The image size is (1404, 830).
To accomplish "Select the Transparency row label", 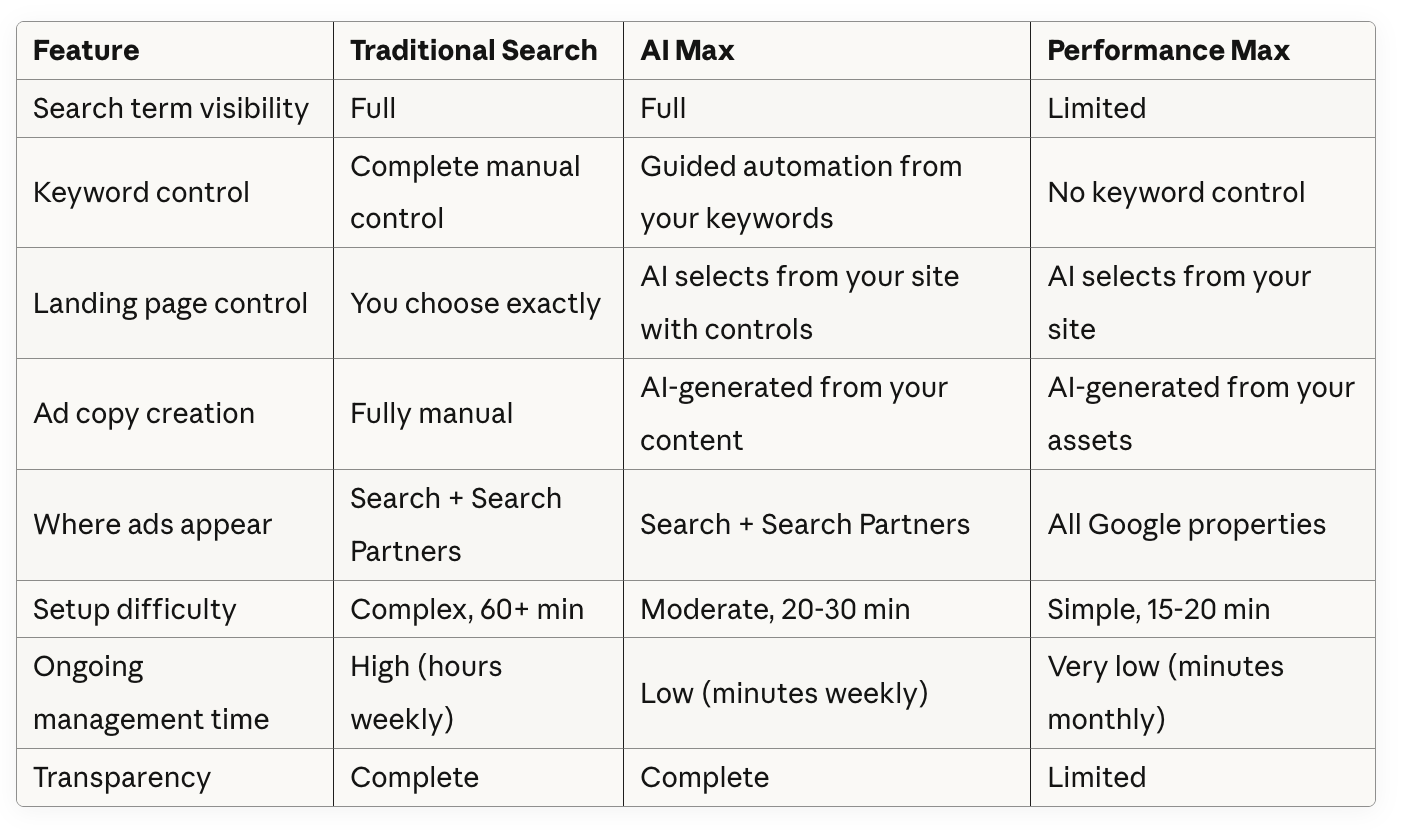I will tap(122, 778).
